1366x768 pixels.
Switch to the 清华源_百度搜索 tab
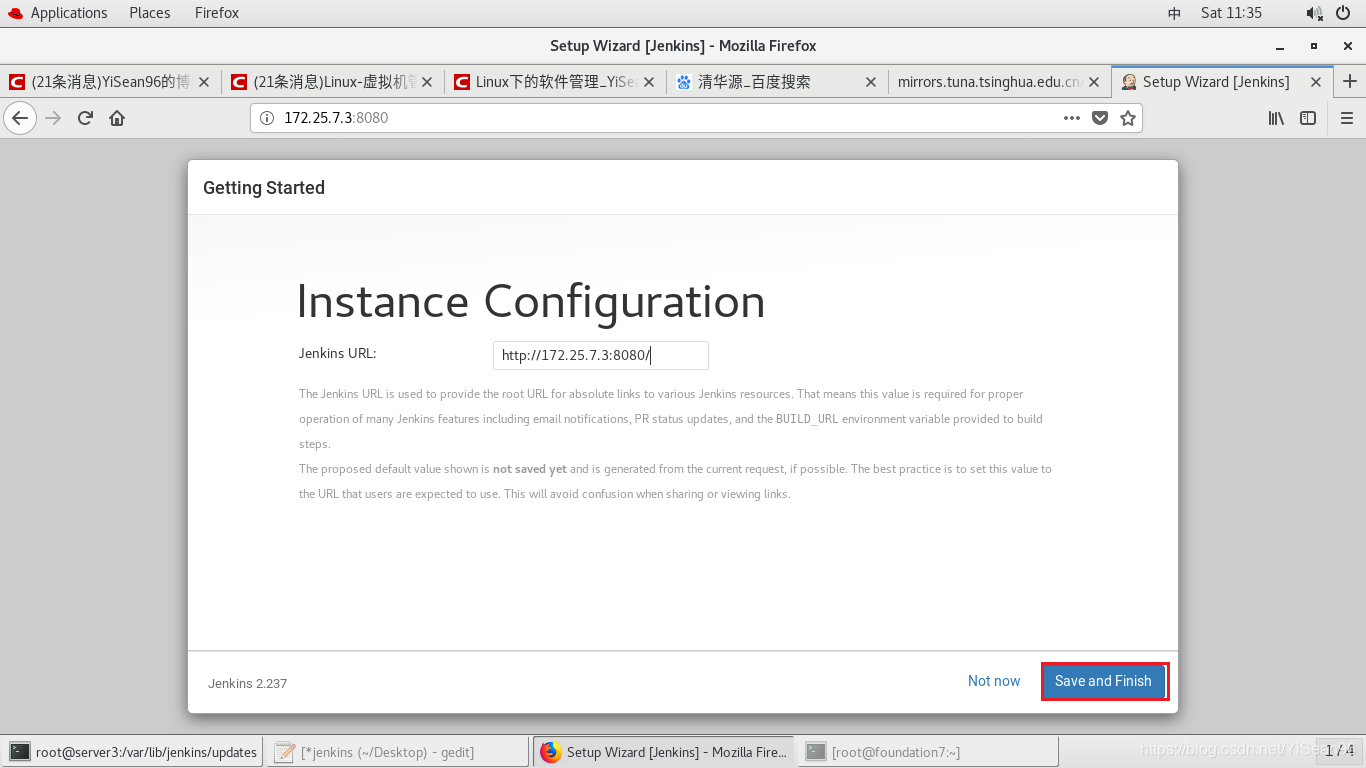(777, 82)
